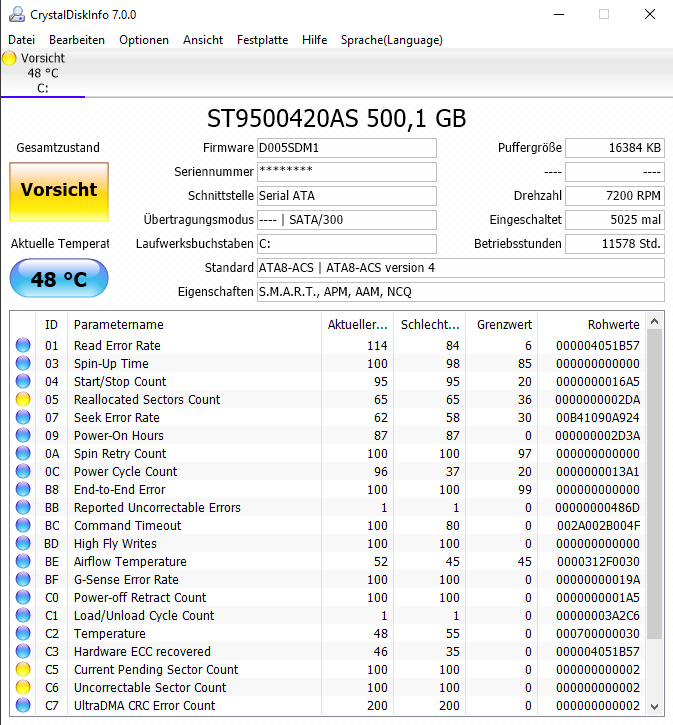Click the Eigenschaften S.M.A.R.T. field
This screenshot has width=673, height=725.
pyautogui.click(x=460, y=292)
